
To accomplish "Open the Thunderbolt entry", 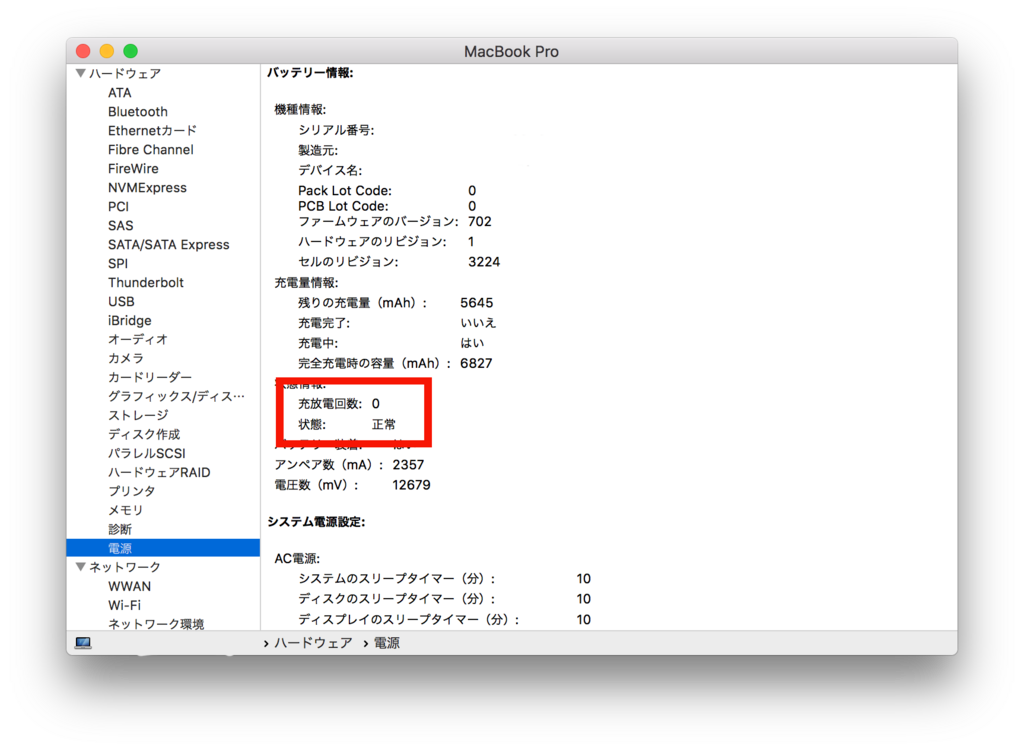I will point(146,282).
